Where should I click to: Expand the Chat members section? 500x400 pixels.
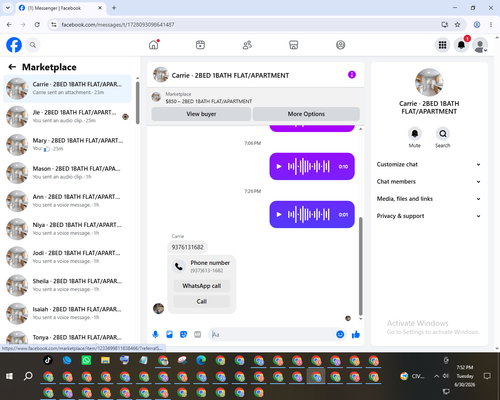[x=429, y=182]
